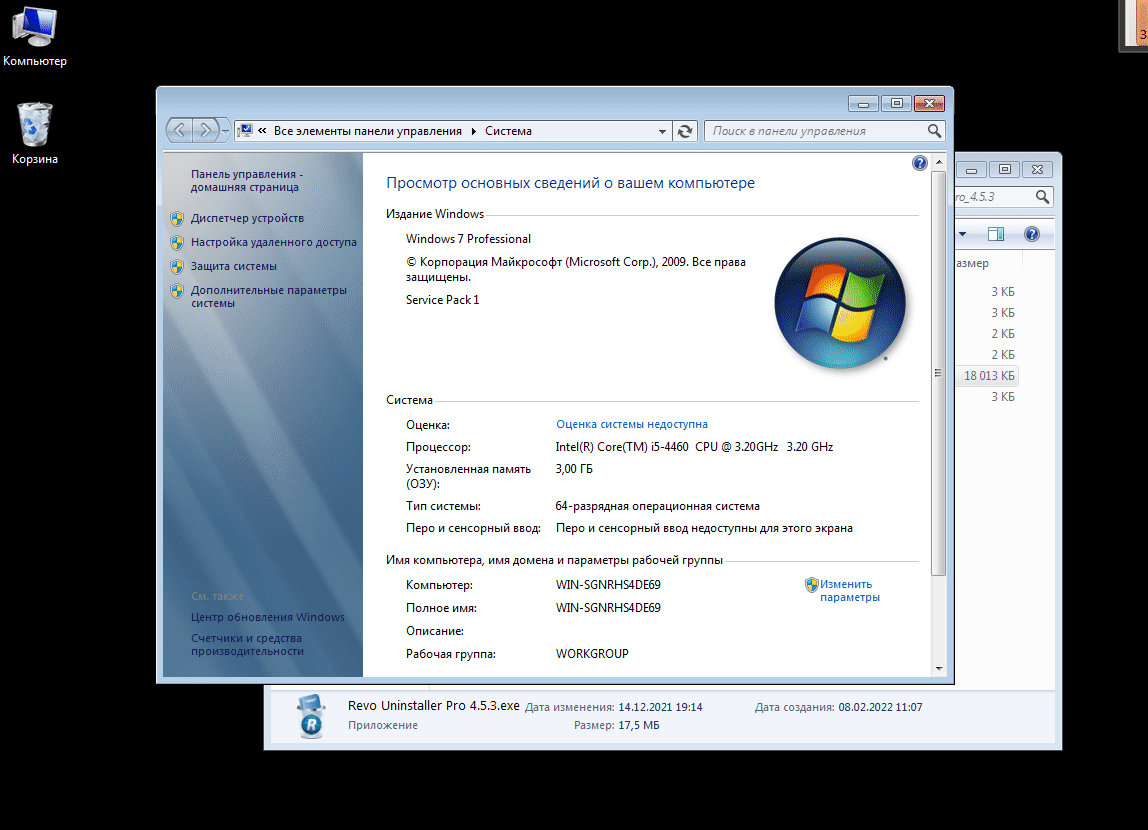
Task: Click shield icon beside 'Диспетчер устройств'
Action: point(176,218)
